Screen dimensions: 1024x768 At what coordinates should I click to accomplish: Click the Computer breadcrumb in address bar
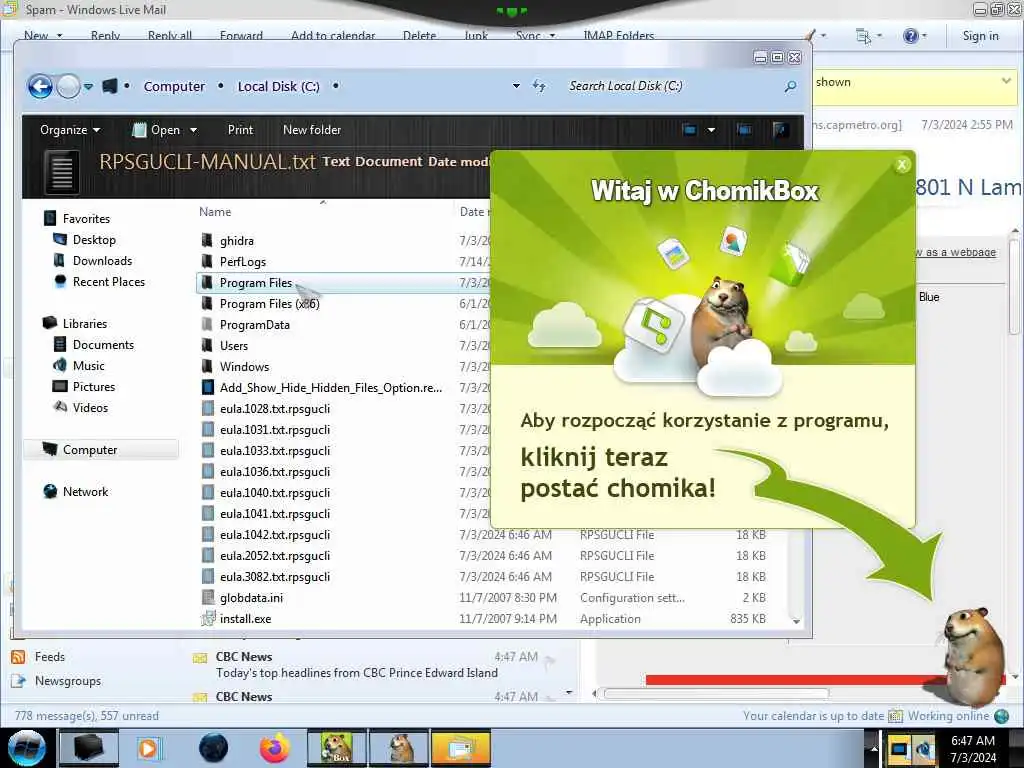click(x=174, y=86)
